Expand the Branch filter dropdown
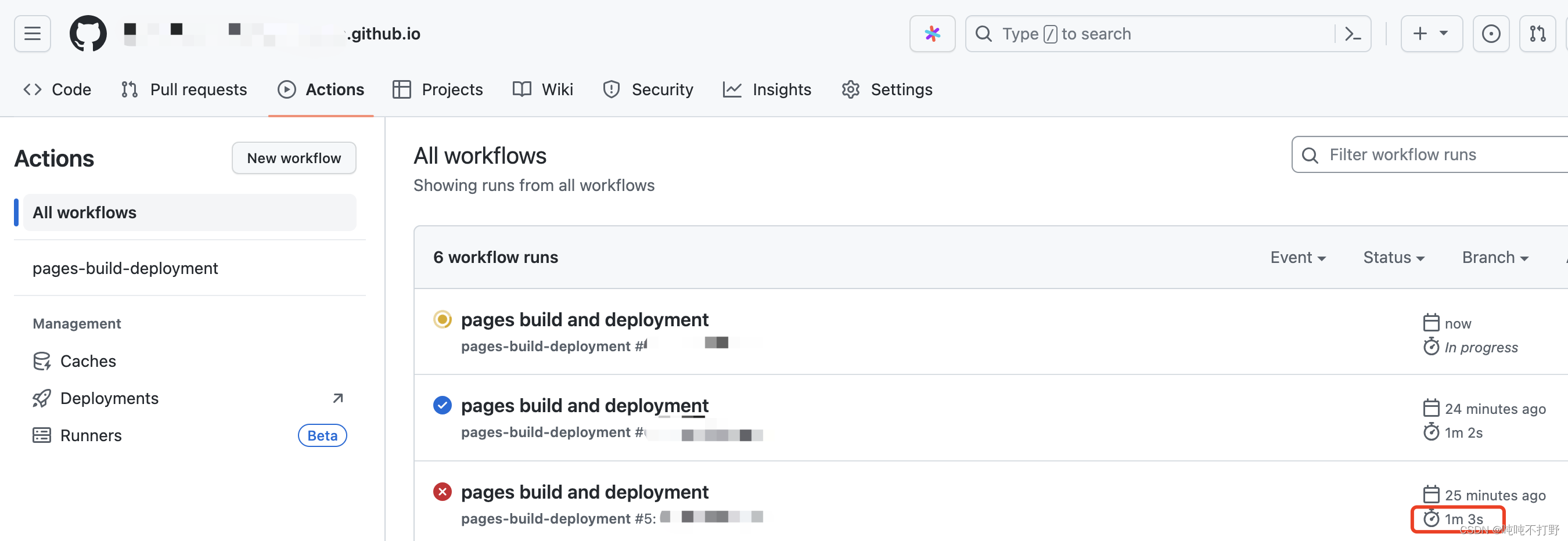Viewport: 1568px width, 541px height. (1495, 257)
